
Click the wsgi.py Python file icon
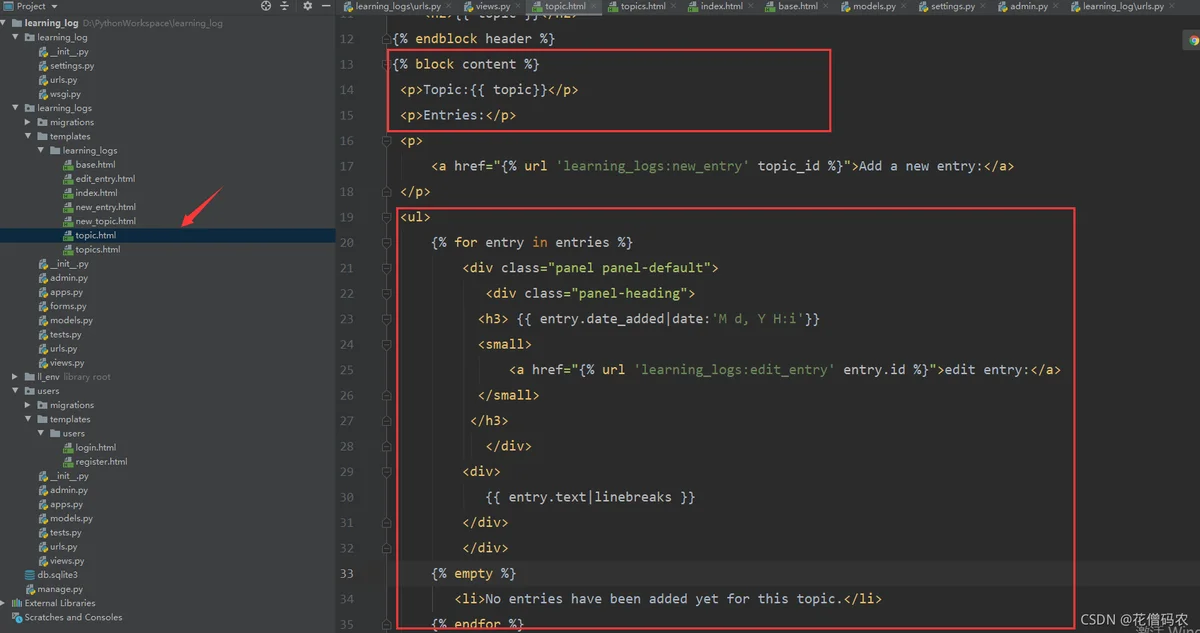[43, 94]
